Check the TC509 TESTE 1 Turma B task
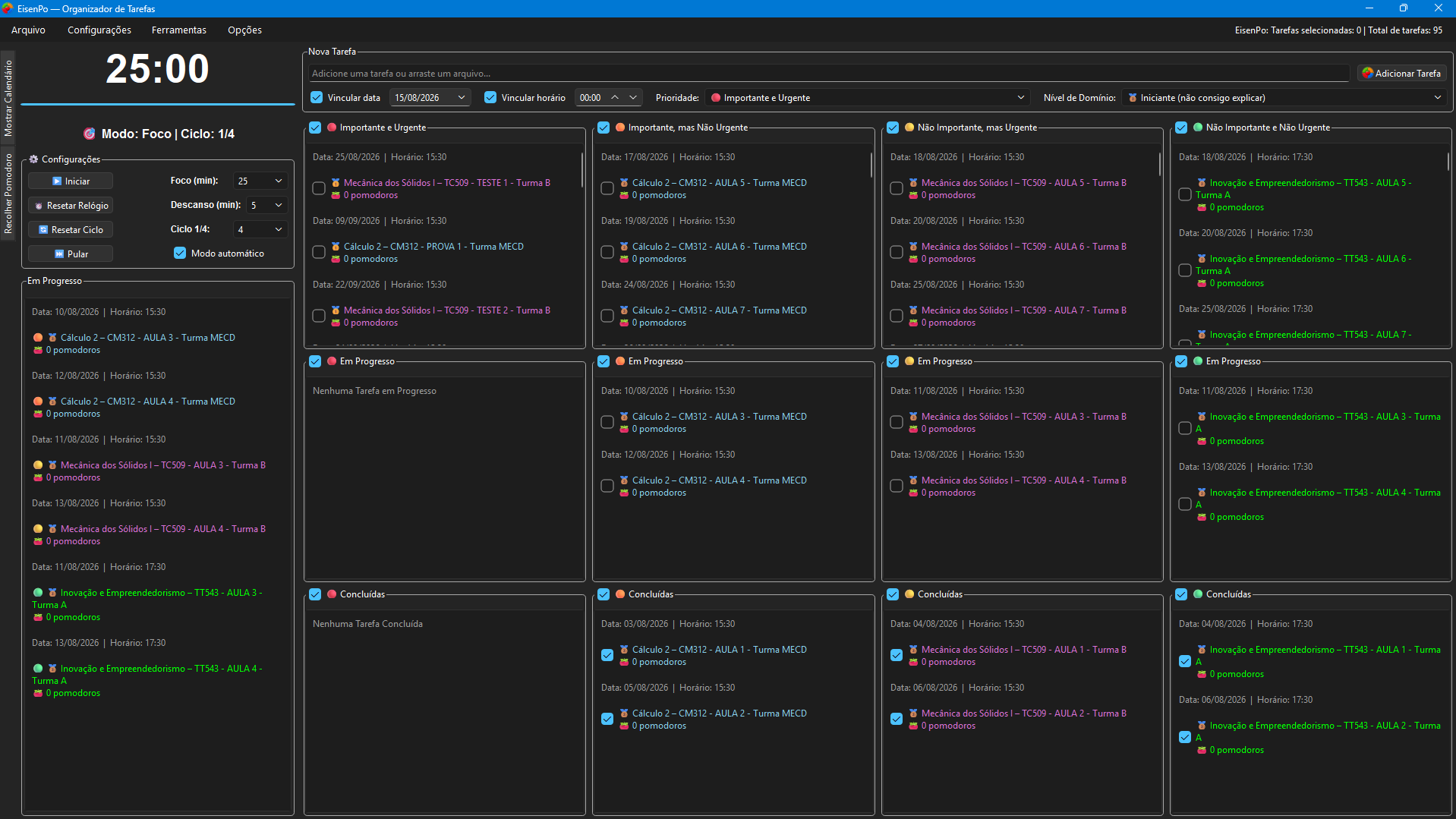Image resolution: width=1456 pixels, height=819 pixels. click(319, 188)
